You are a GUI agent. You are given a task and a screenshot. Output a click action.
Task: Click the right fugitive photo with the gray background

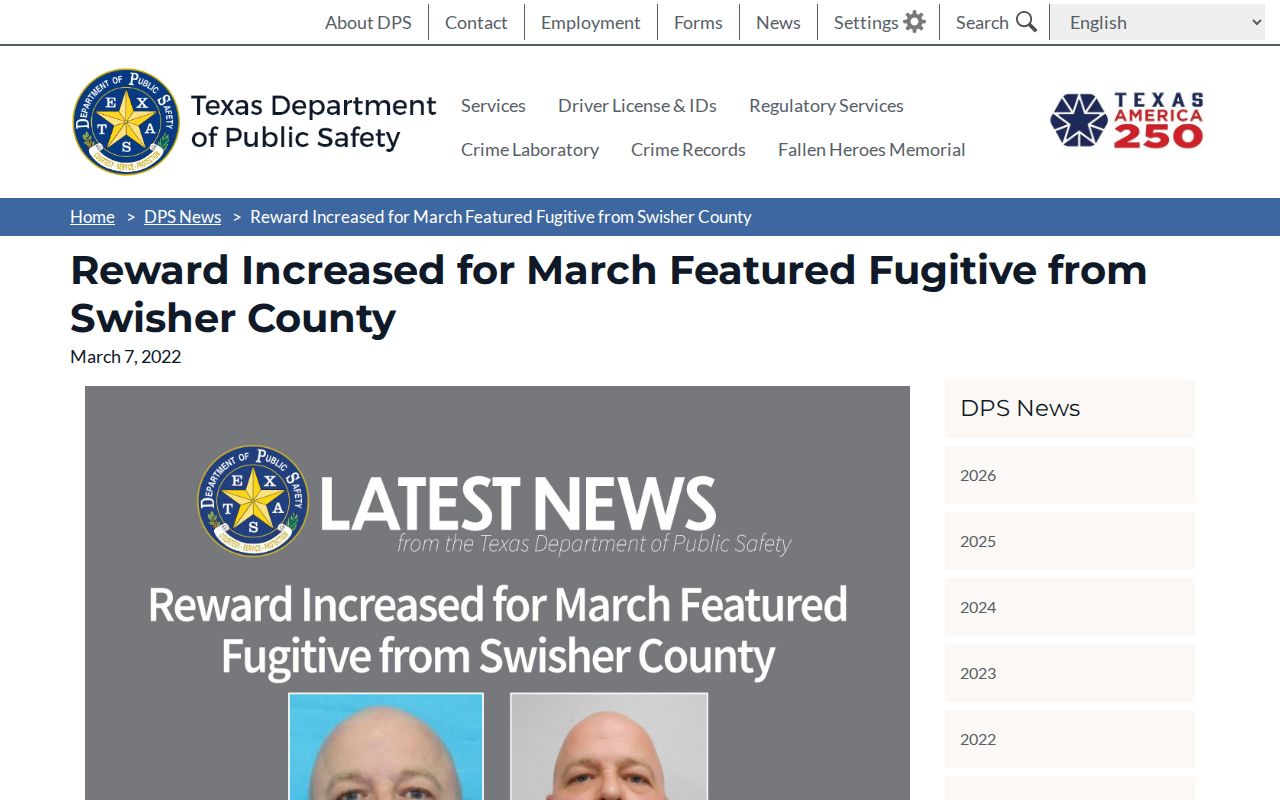(609, 746)
